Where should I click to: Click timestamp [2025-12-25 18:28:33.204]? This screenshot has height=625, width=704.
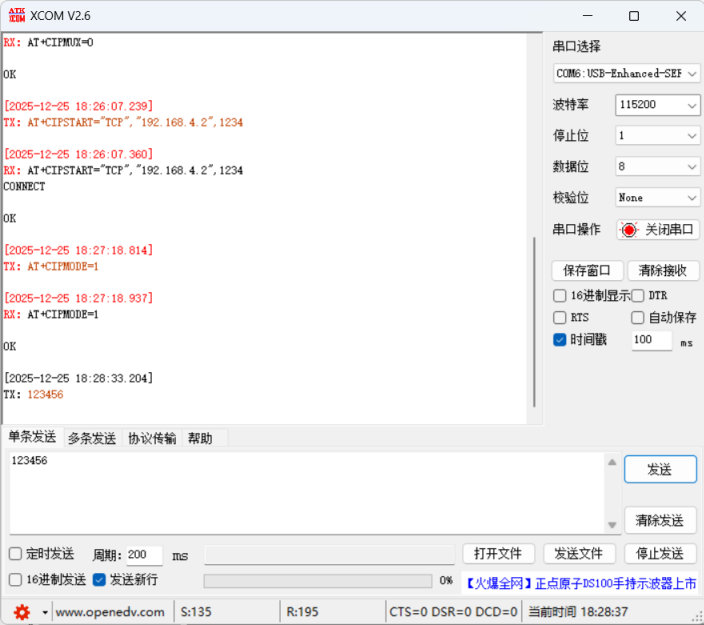coord(79,378)
